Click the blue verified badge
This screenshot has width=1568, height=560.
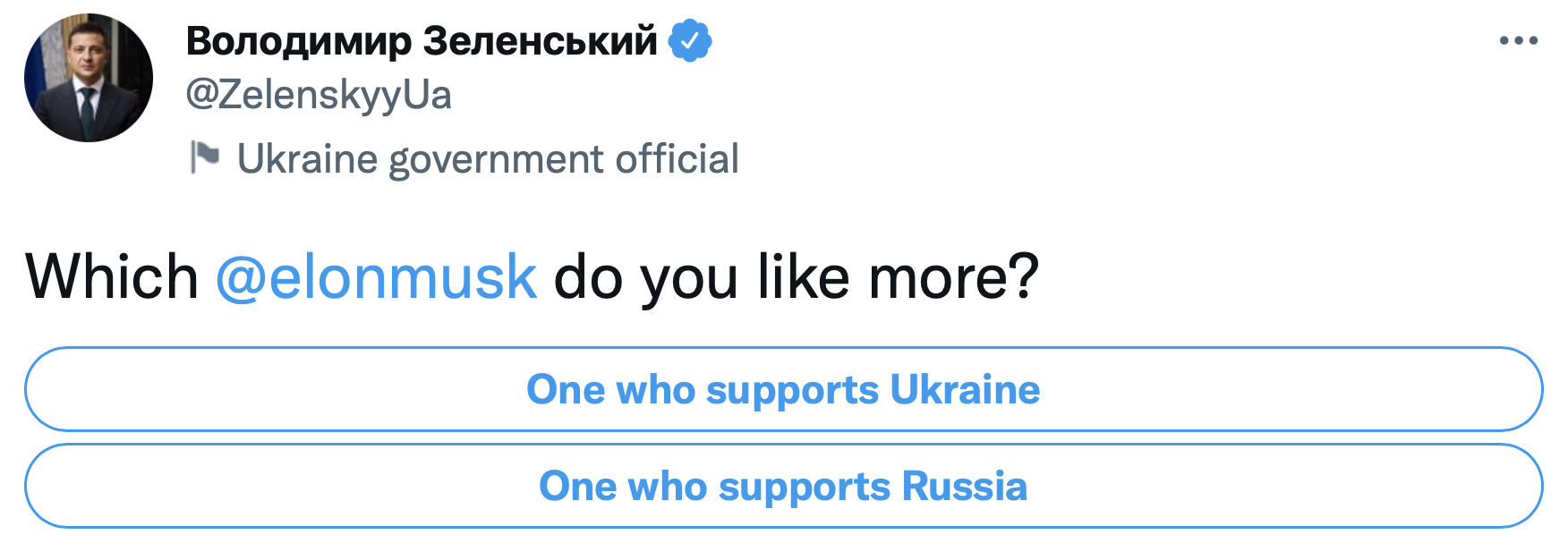pyautogui.click(x=690, y=40)
